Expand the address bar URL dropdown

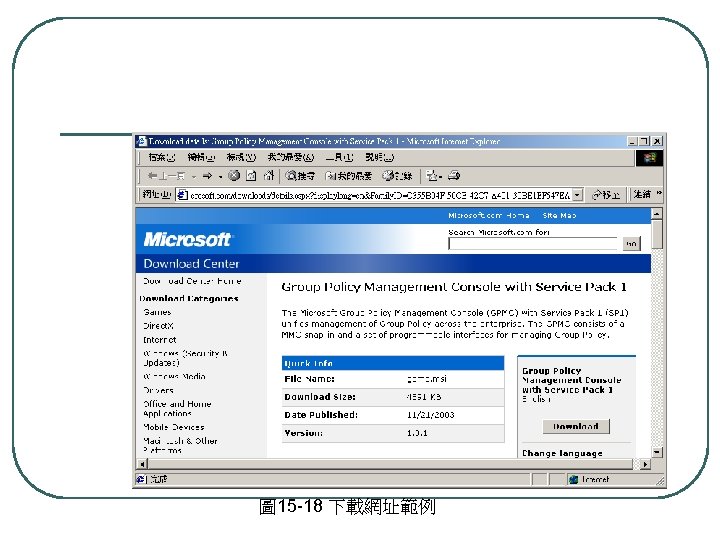pyautogui.click(x=578, y=195)
